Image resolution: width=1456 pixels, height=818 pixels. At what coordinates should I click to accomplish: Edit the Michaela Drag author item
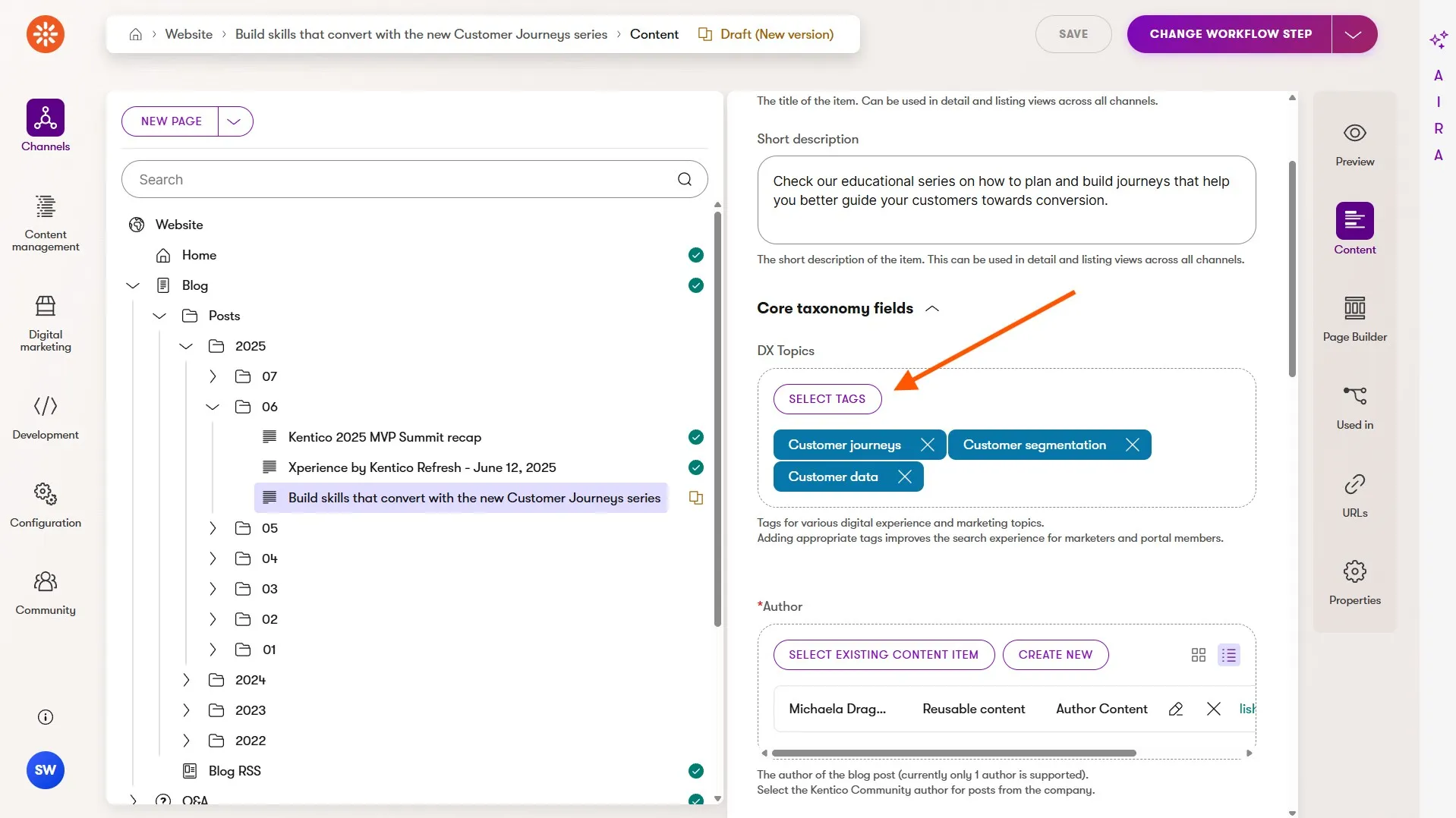pos(1176,709)
